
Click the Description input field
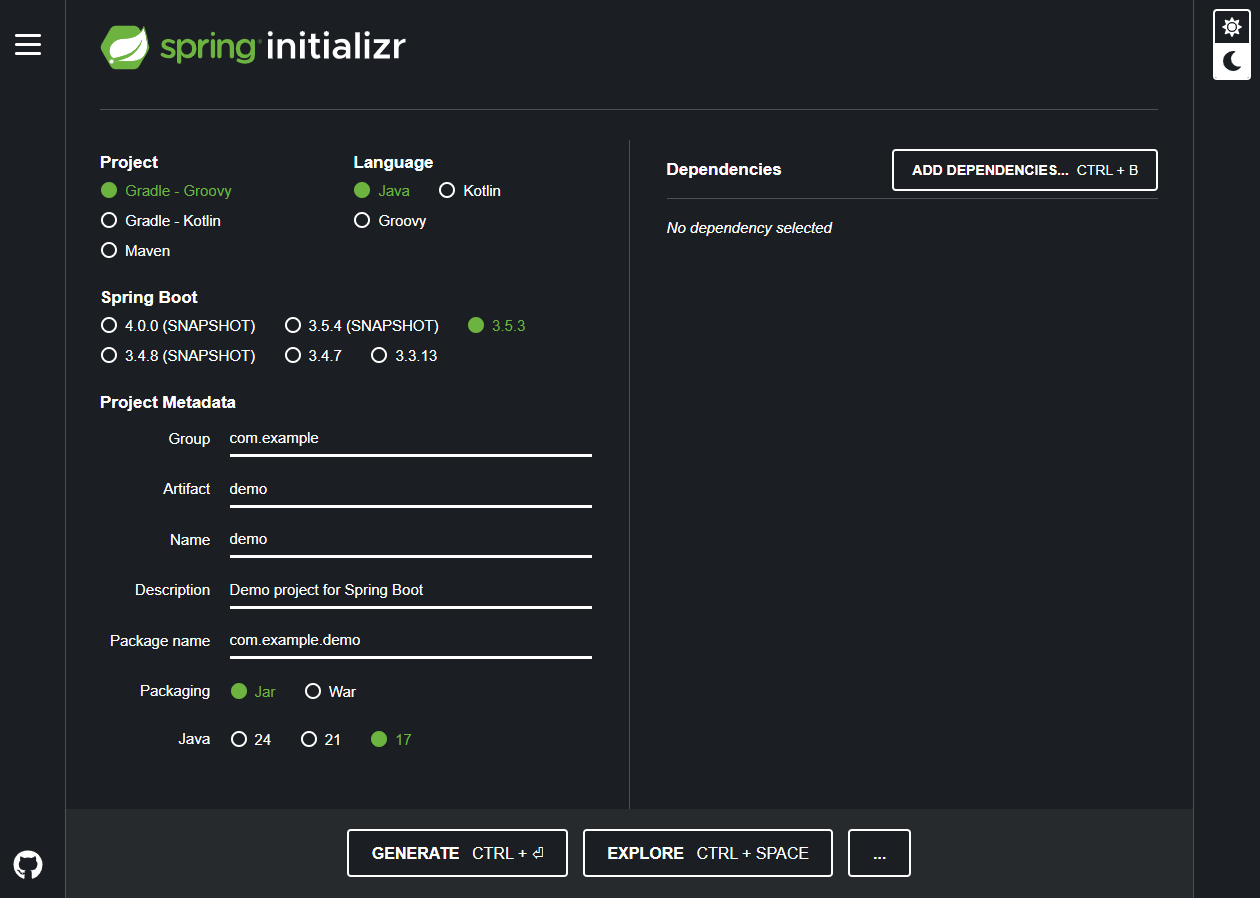point(411,590)
